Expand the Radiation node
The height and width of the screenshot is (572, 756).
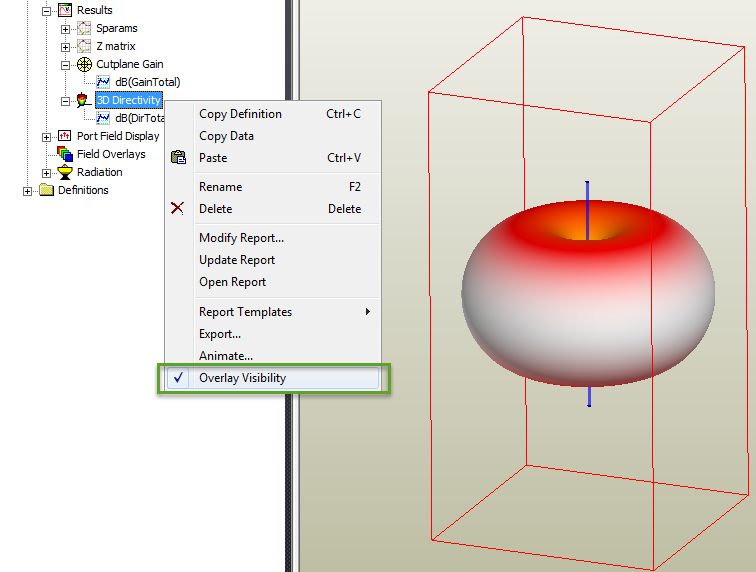point(46,173)
